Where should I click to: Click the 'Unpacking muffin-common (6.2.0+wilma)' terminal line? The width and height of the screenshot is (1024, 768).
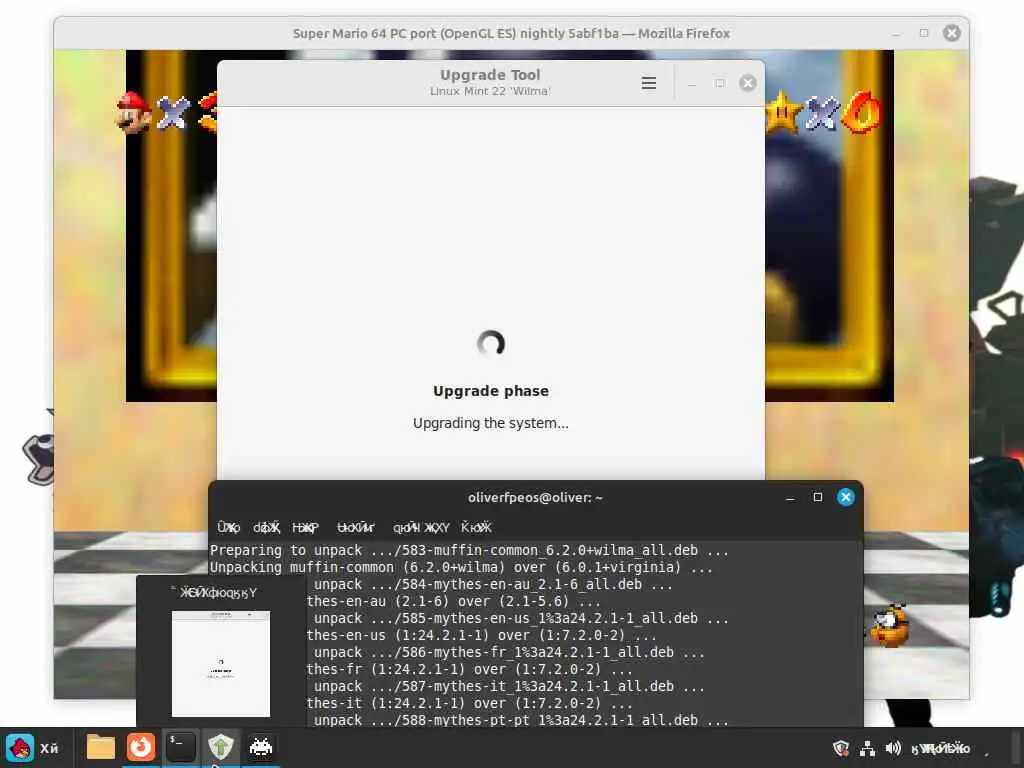coord(461,567)
